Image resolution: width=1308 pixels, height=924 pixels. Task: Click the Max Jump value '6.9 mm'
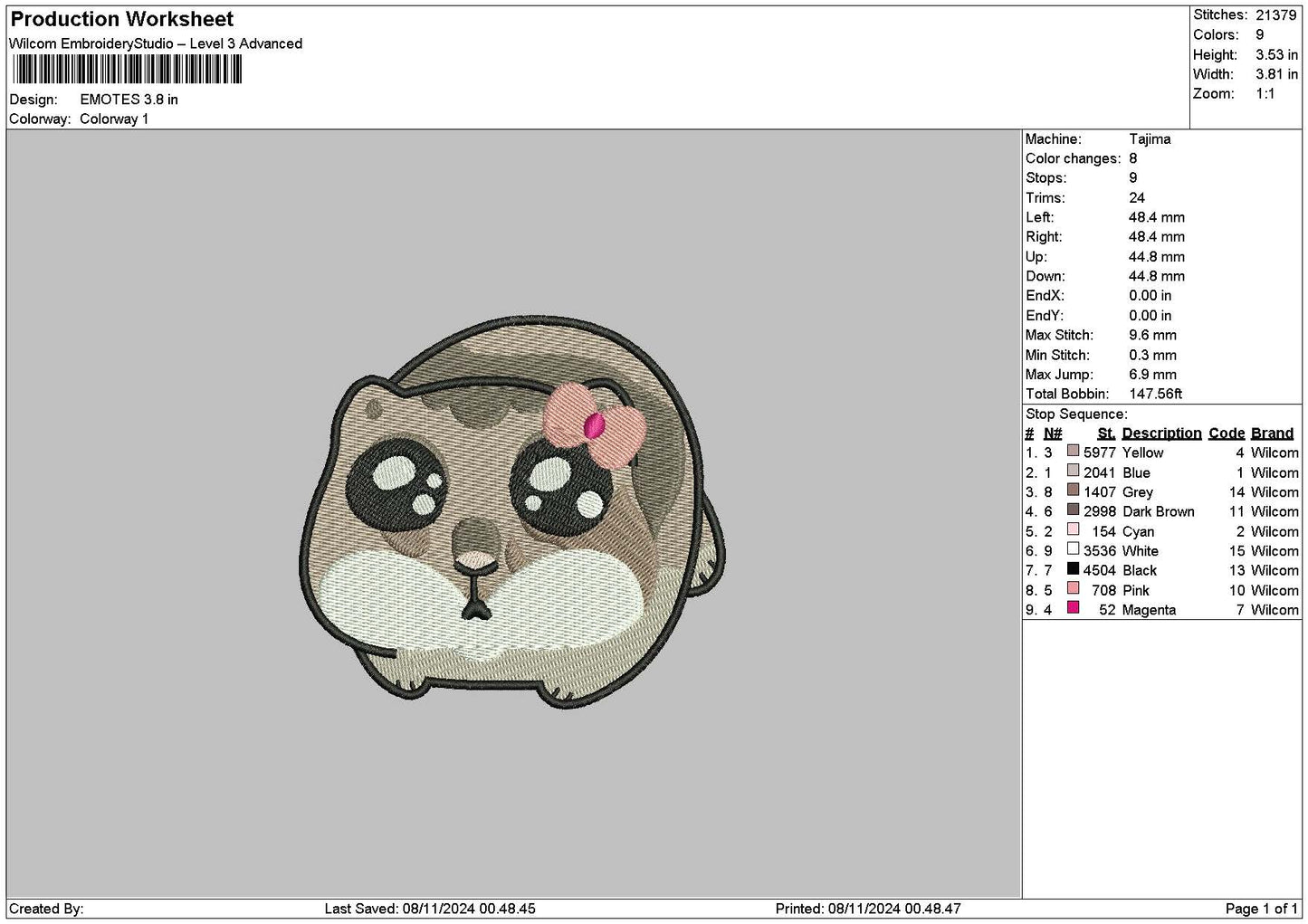coord(1152,375)
